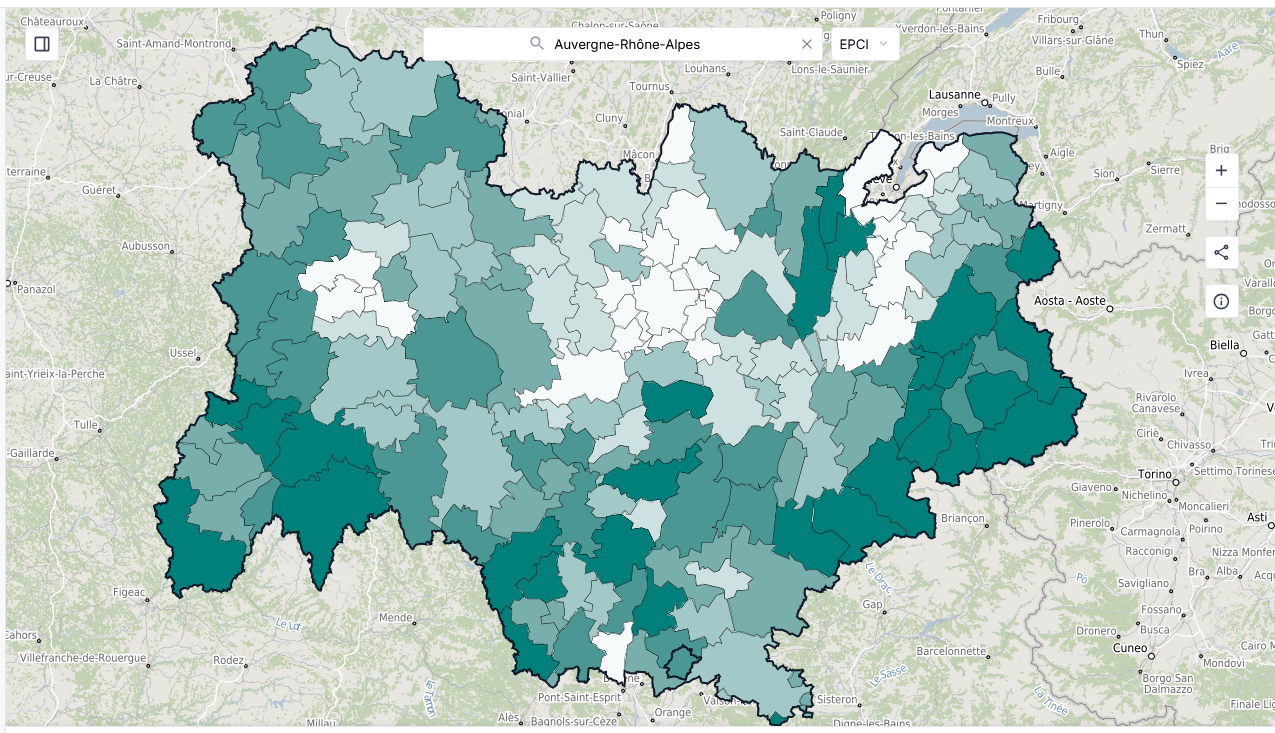
Task: Select the Tournus map label
Action: click(x=649, y=86)
